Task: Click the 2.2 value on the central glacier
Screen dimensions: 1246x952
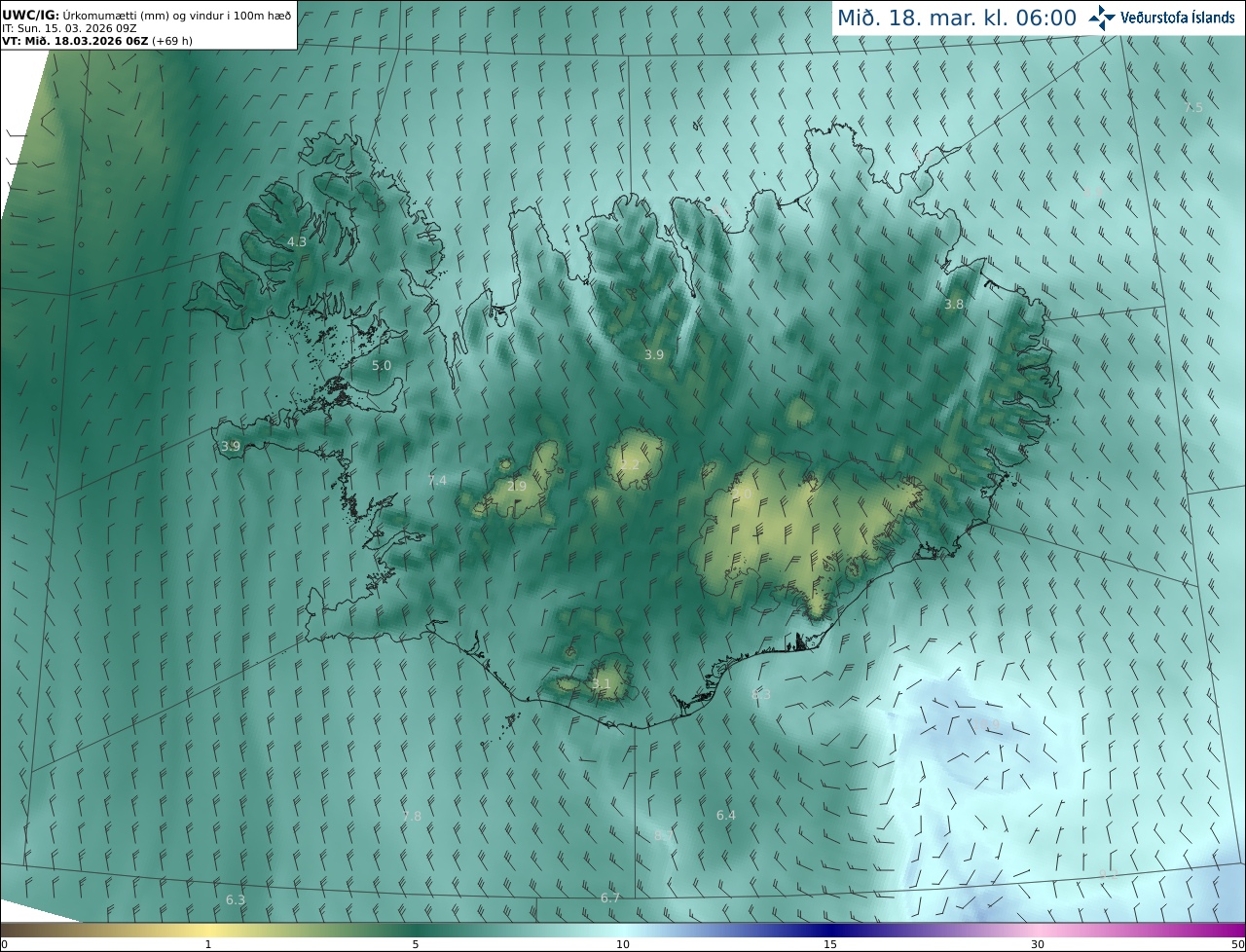Action: [631, 464]
